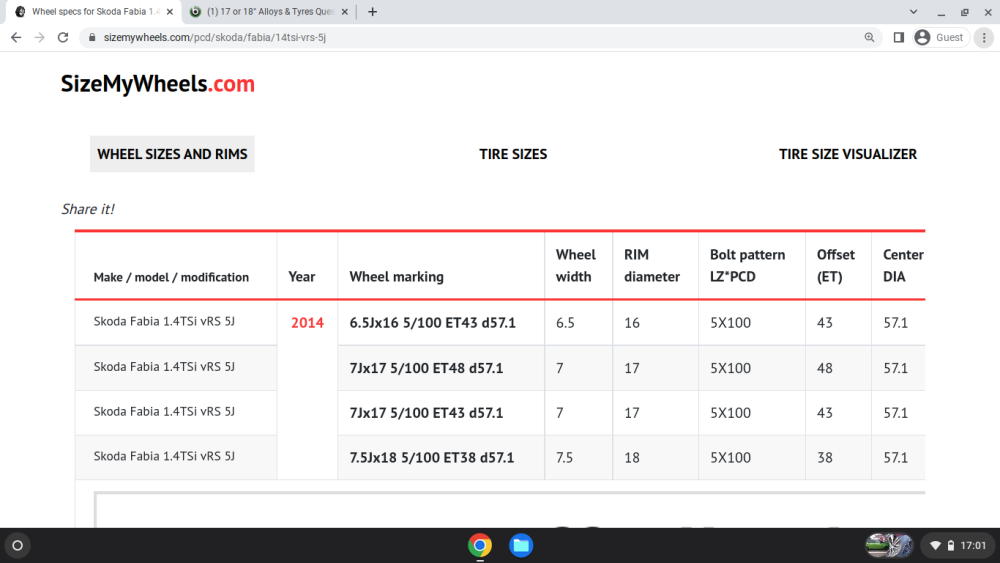Viewport: 1000px width, 563px height.
Task: Toggle the browser side panel icon
Action: click(x=899, y=38)
